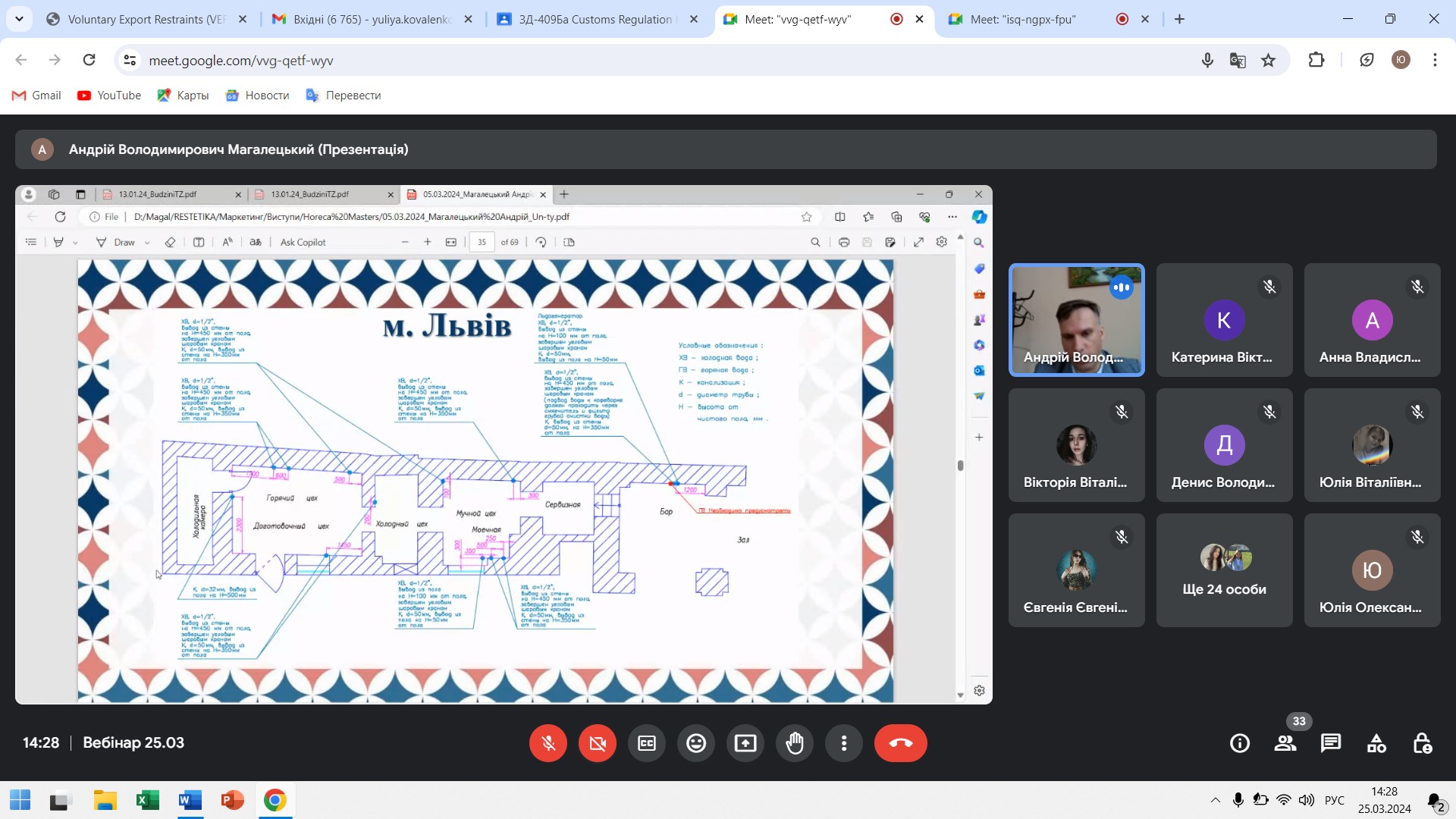Open the reactions emoji picker
Screen dimensions: 1456x819
(x=696, y=743)
